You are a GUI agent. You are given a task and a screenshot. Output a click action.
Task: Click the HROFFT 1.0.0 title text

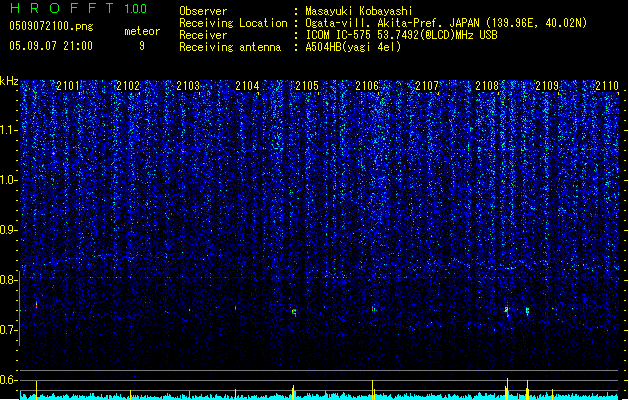tap(79, 8)
